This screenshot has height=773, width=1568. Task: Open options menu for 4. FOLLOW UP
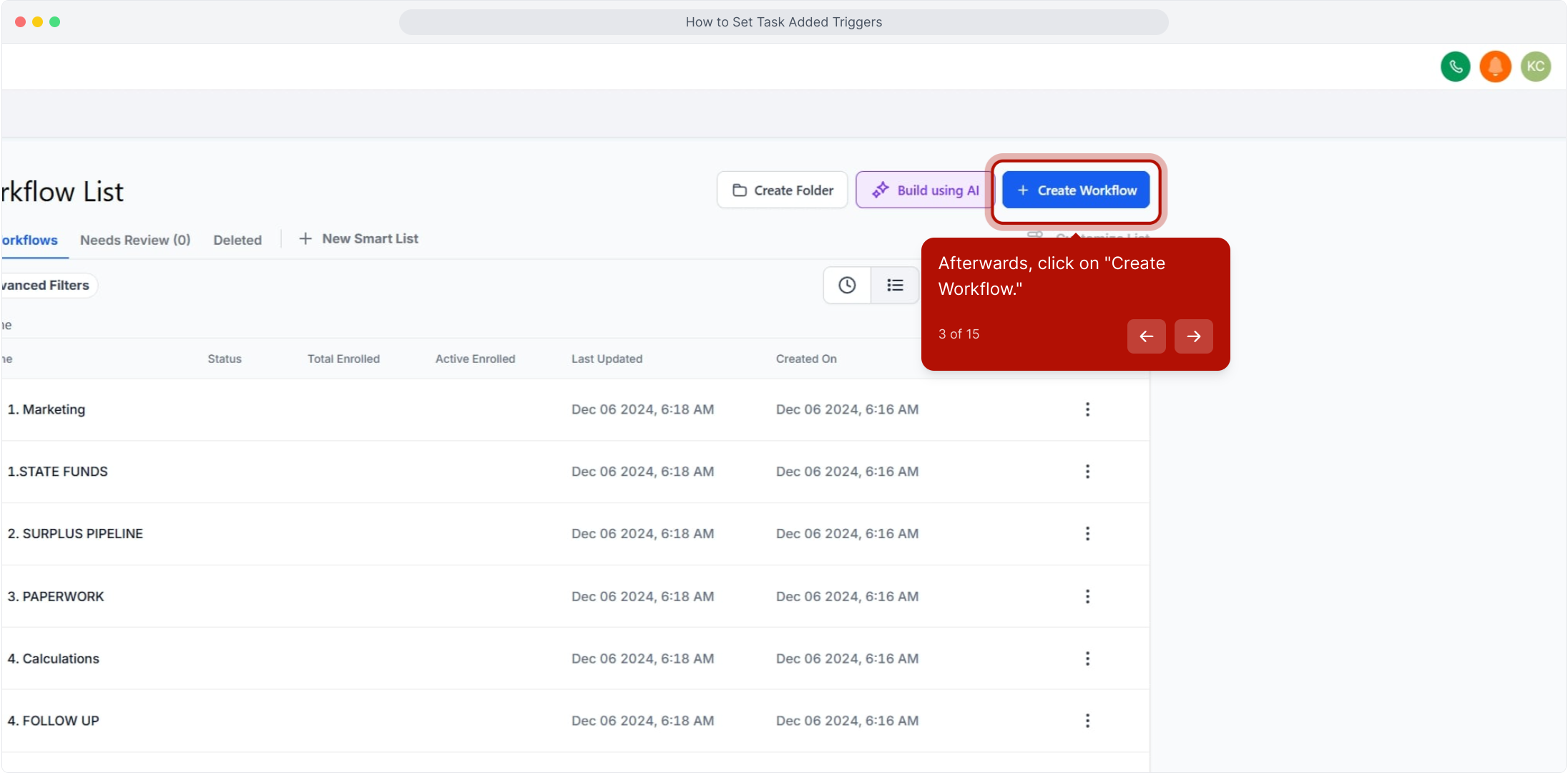click(x=1087, y=721)
